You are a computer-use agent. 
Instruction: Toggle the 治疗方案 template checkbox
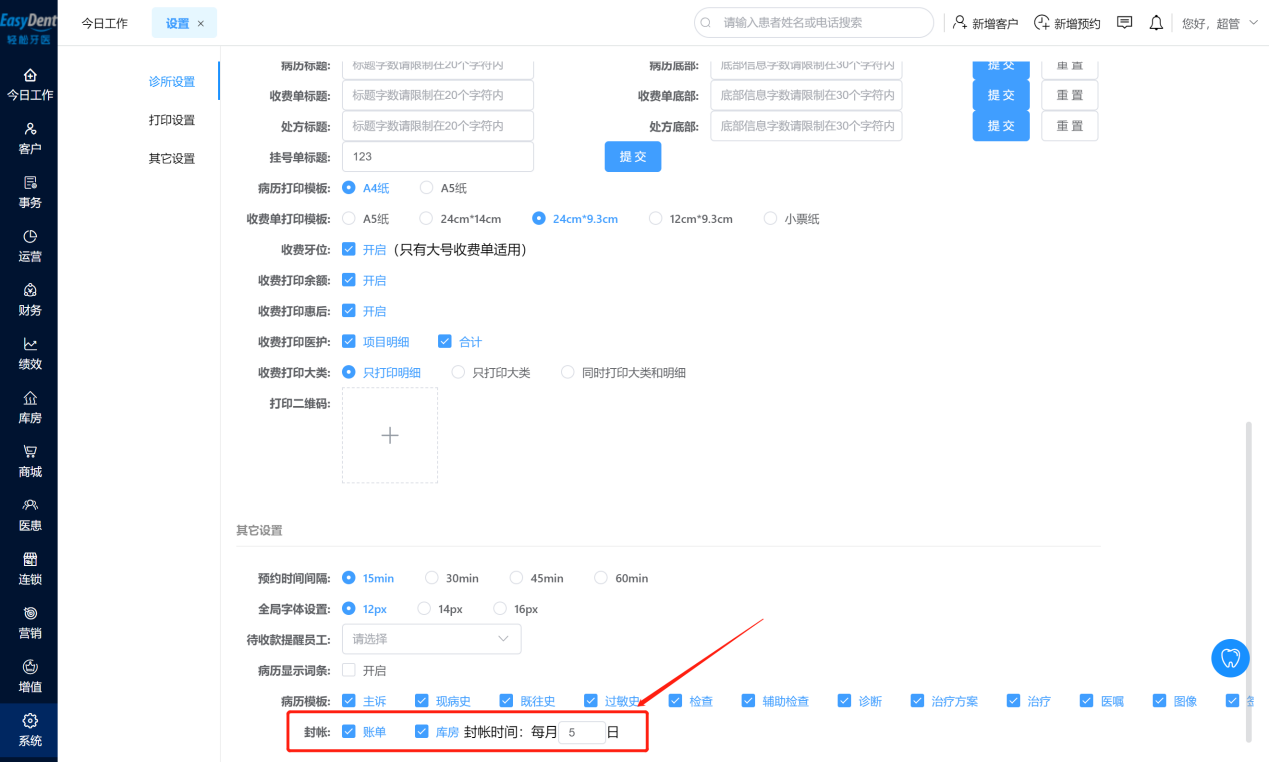(x=918, y=701)
